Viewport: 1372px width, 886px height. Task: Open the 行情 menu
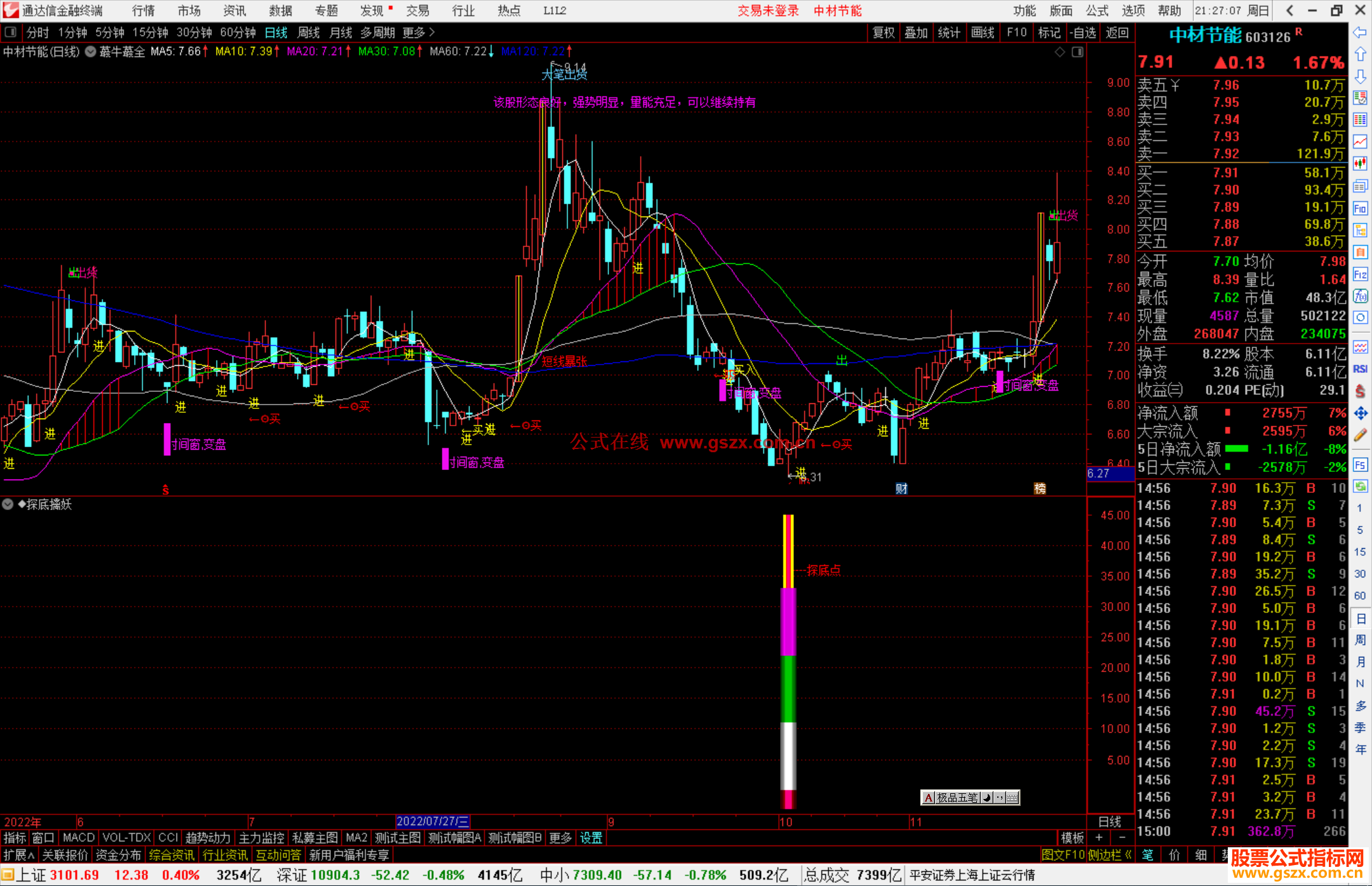pos(144,10)
